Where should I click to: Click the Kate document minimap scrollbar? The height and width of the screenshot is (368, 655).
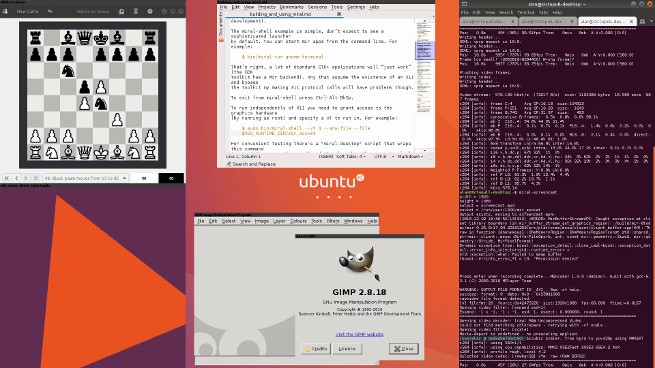(x=424, y=84)
